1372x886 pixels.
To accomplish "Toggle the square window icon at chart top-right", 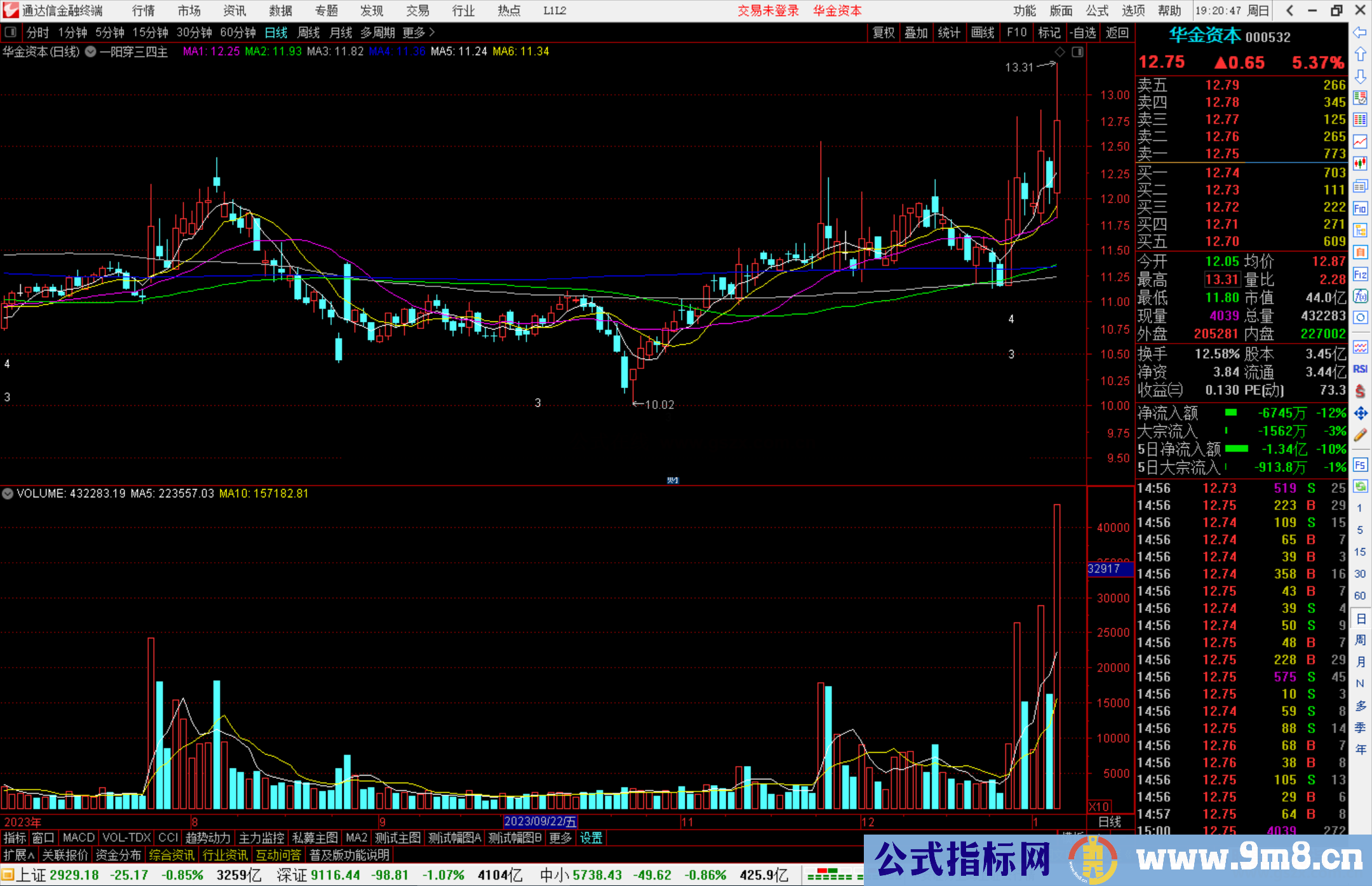I will tap(1077, 52).
